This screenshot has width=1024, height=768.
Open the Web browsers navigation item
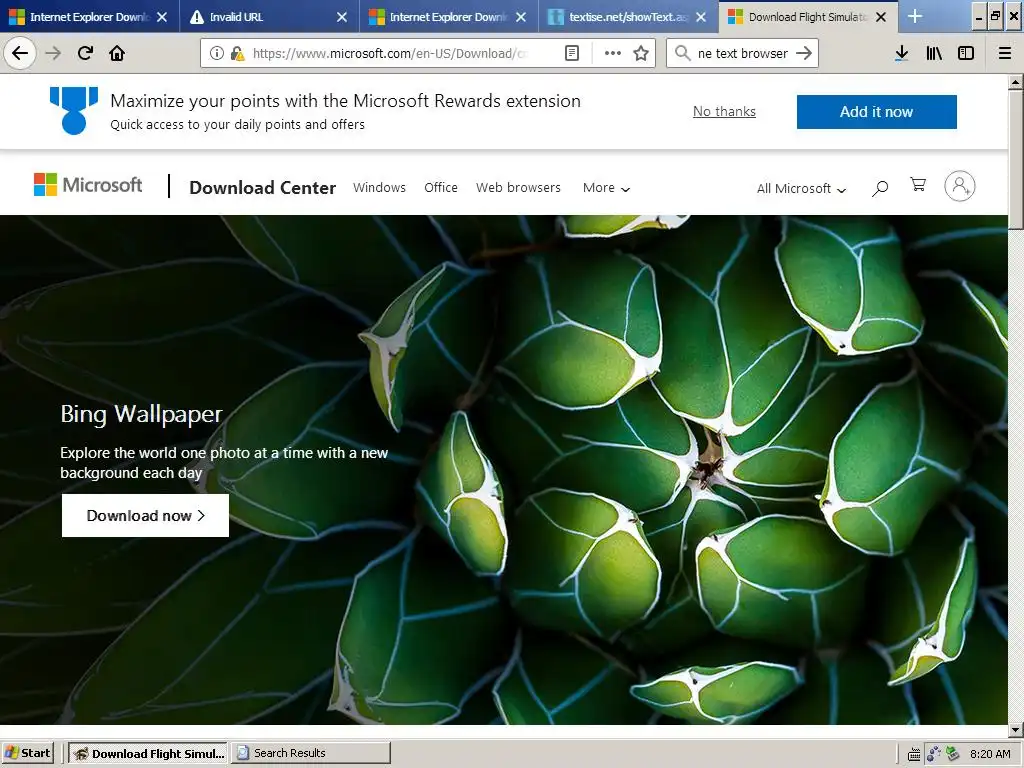[x=518, y=187]
